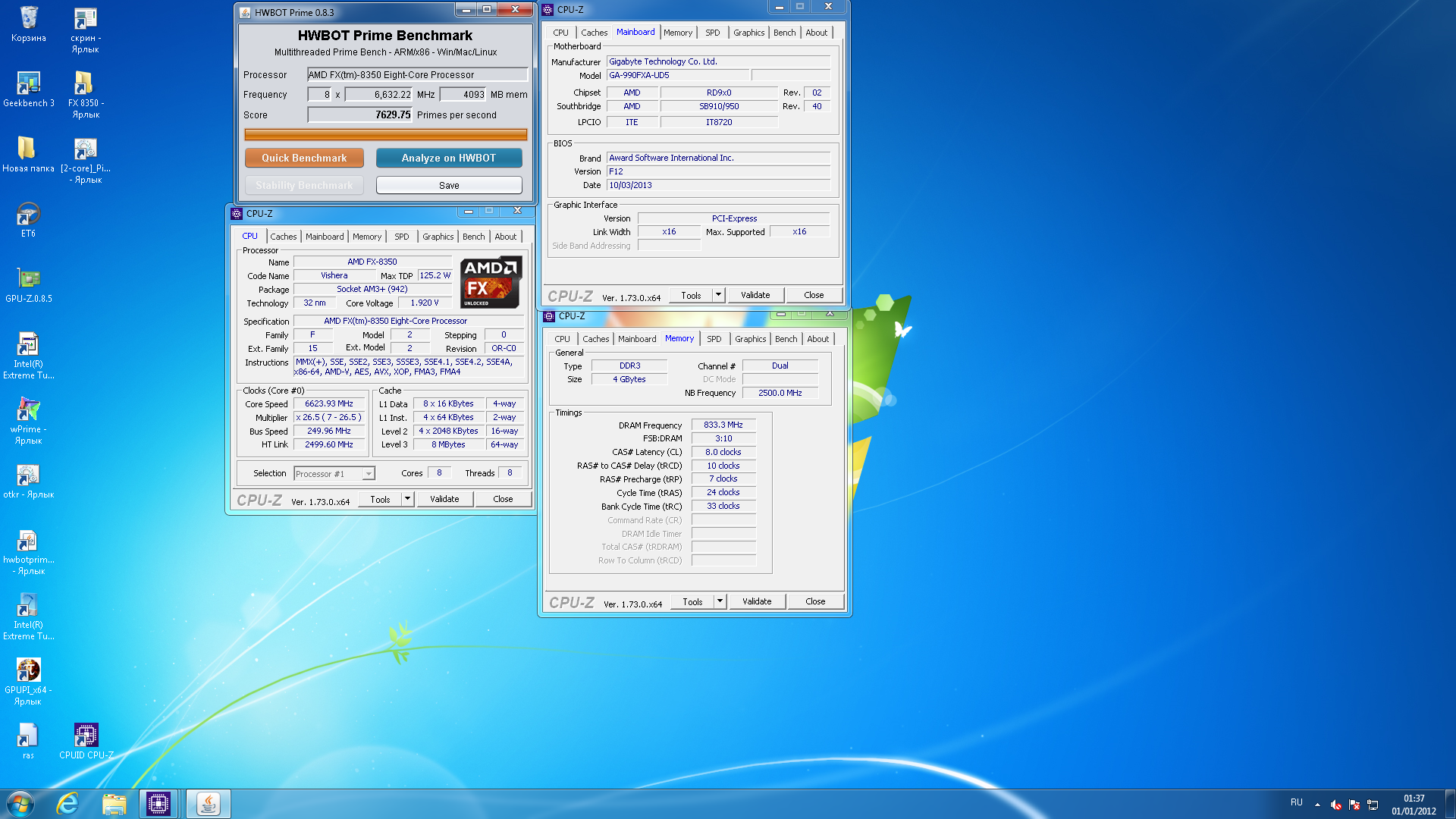
Task: Expand the Tools arrow in the Memory window
Action: (x=720, y=601)
